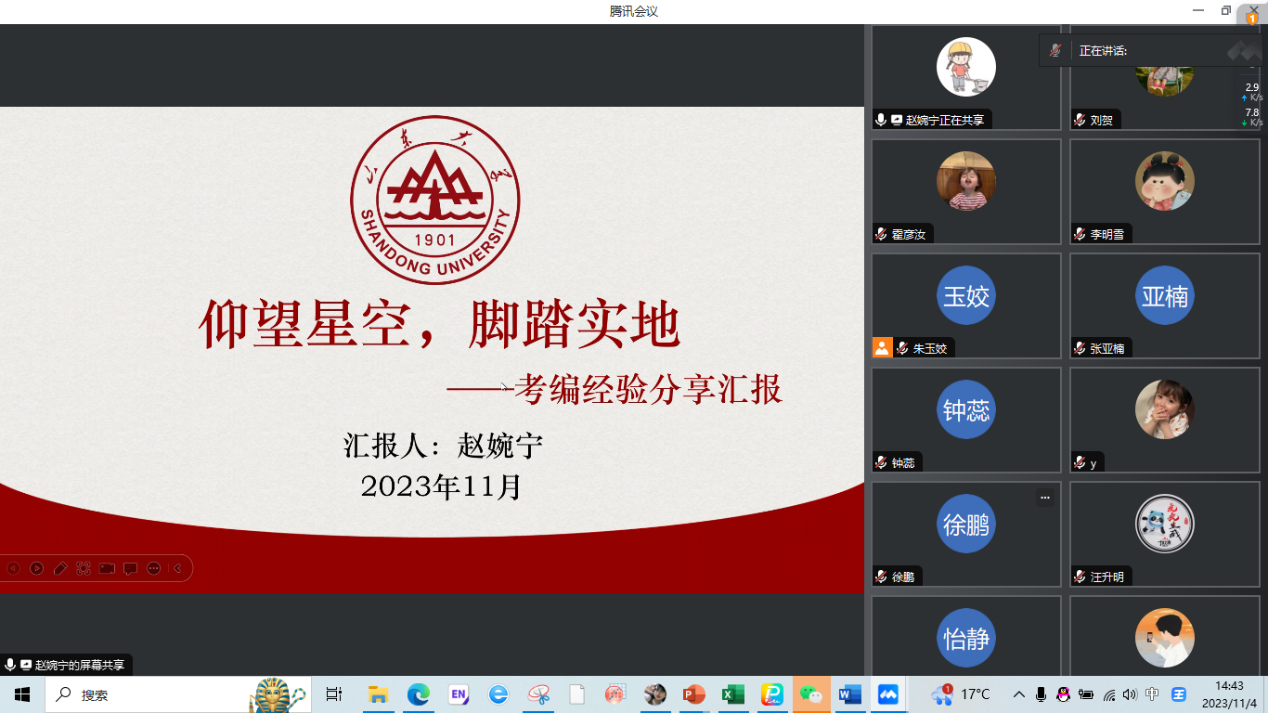
Task: Open more options in slideshow toolbar
Action: (154, 568)
